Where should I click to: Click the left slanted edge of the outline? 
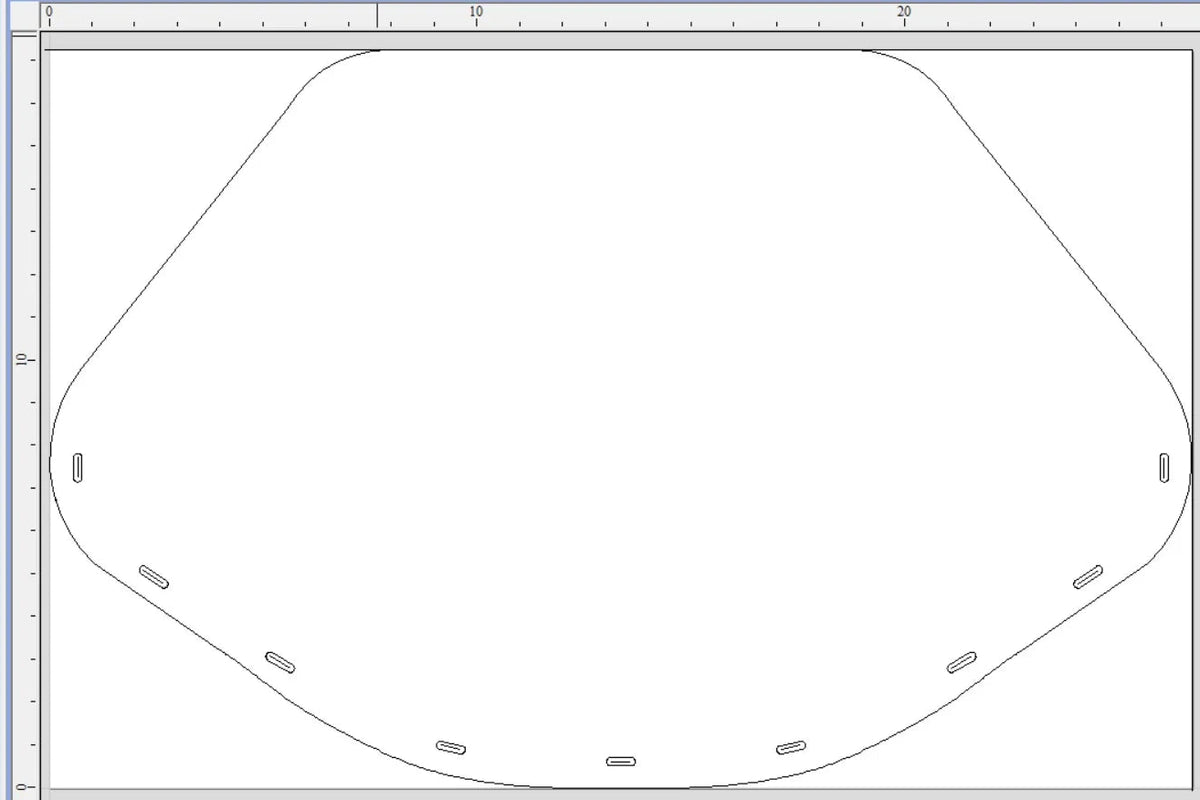pyautogui.click(x=190, y=230)
